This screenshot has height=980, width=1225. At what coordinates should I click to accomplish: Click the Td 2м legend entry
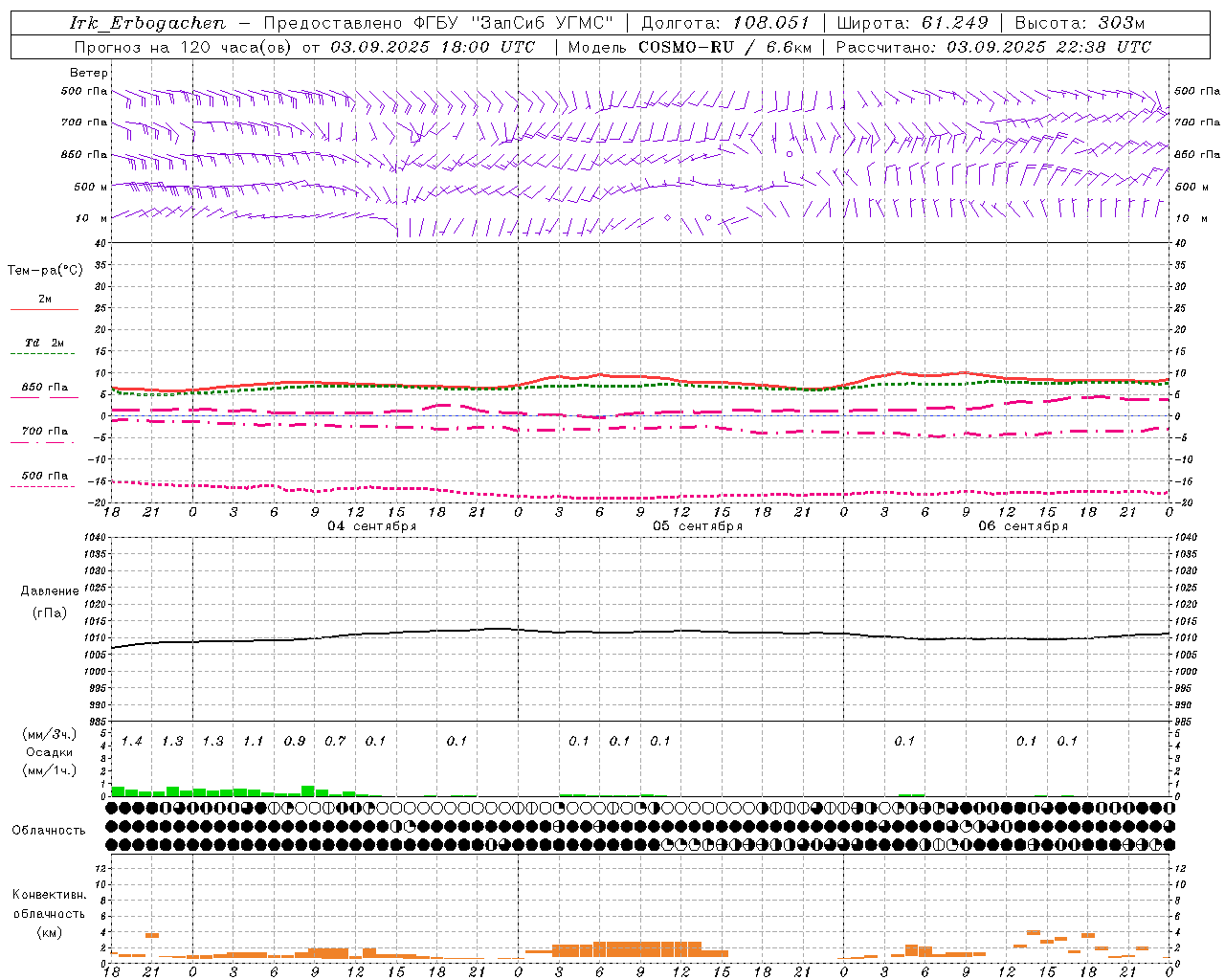pos(44,343)
